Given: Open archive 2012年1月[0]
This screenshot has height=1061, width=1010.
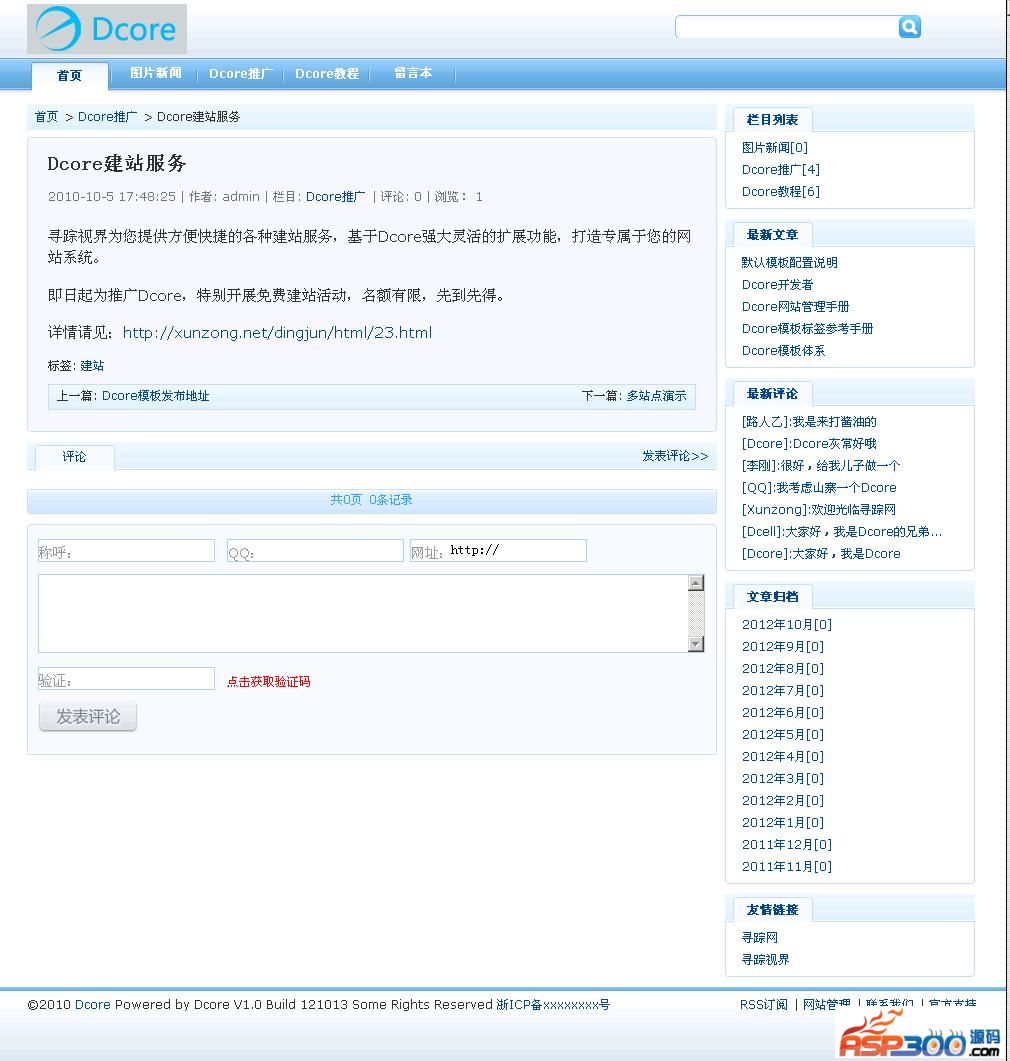Looking at the screenshot, I should pyautogui.click(x=783, y=822).
